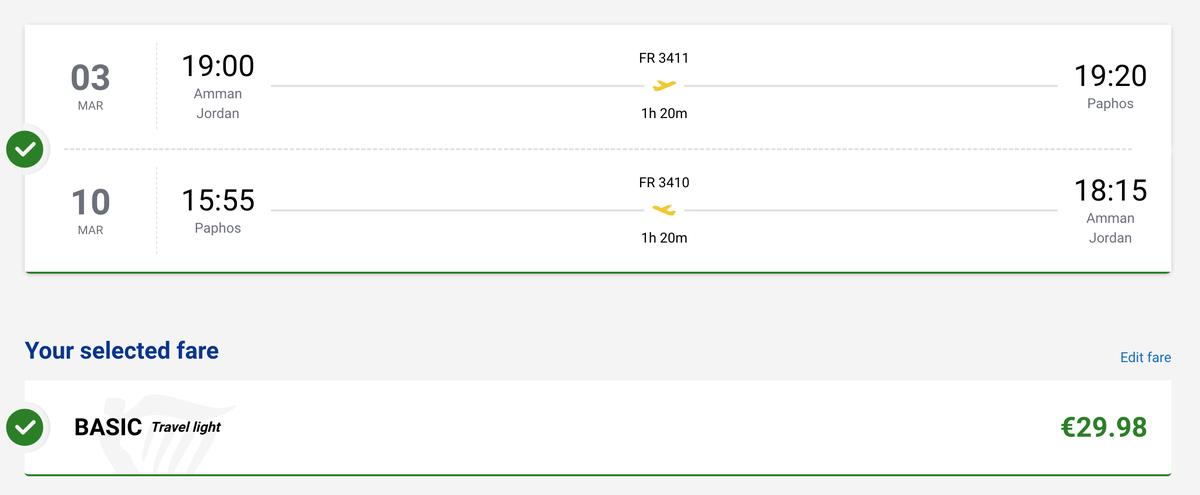Click the 15:55 Paphos departure time

point(218,200)
